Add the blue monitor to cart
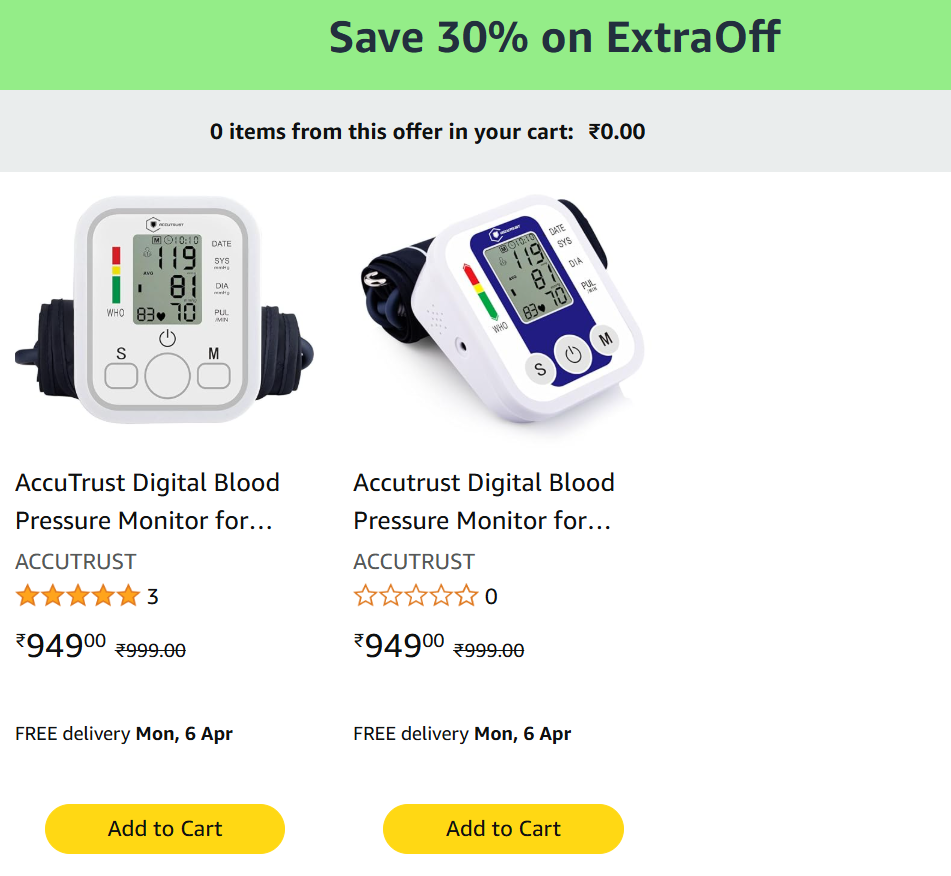The image size is (951, 876). point(503,828)
